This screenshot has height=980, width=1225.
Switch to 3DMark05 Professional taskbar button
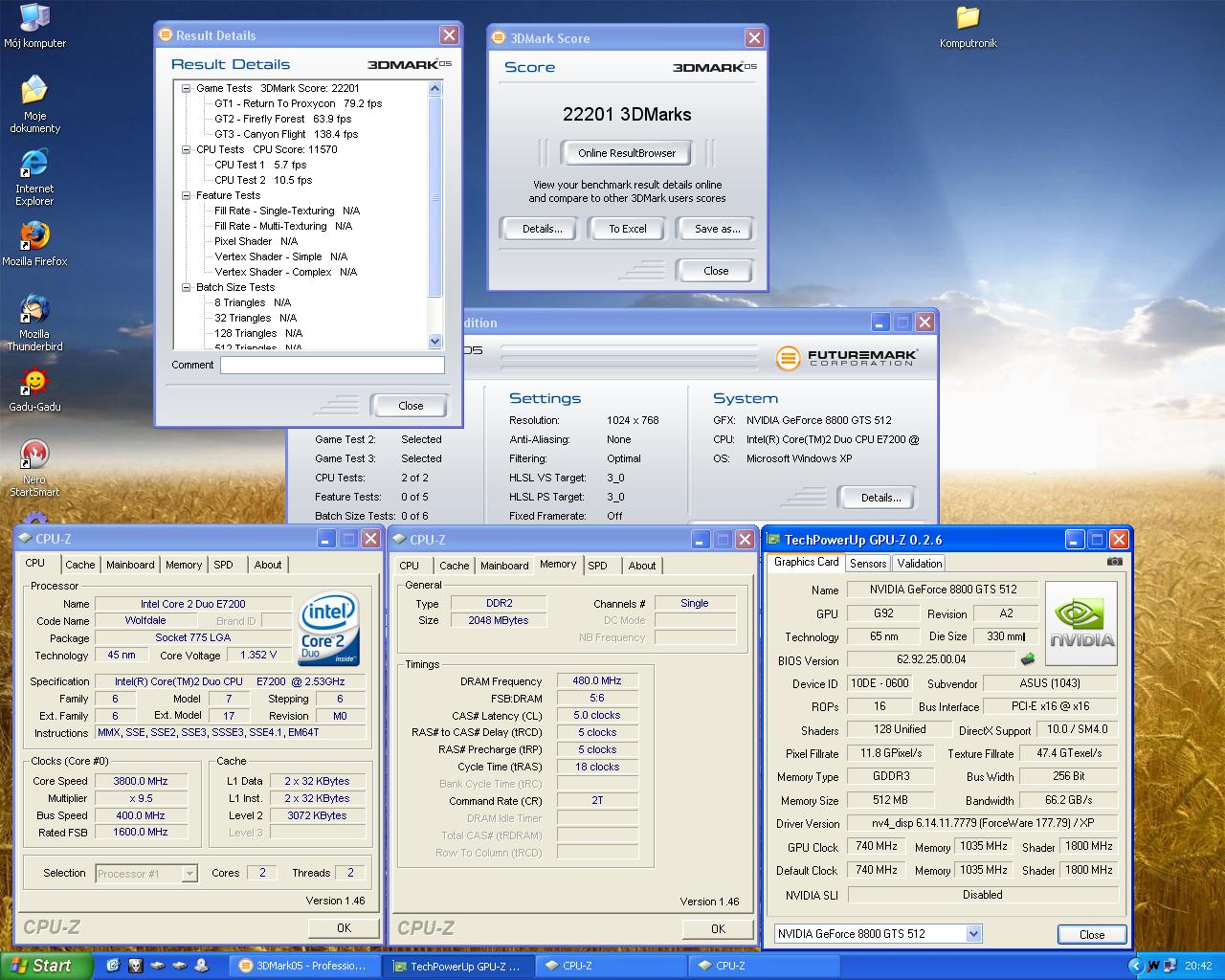pos(306,966)
